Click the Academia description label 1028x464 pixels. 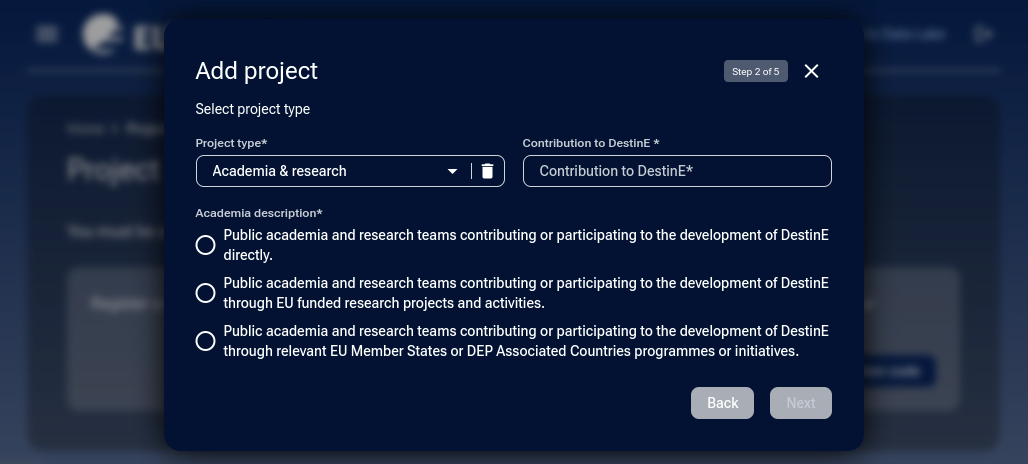[259, 213]
